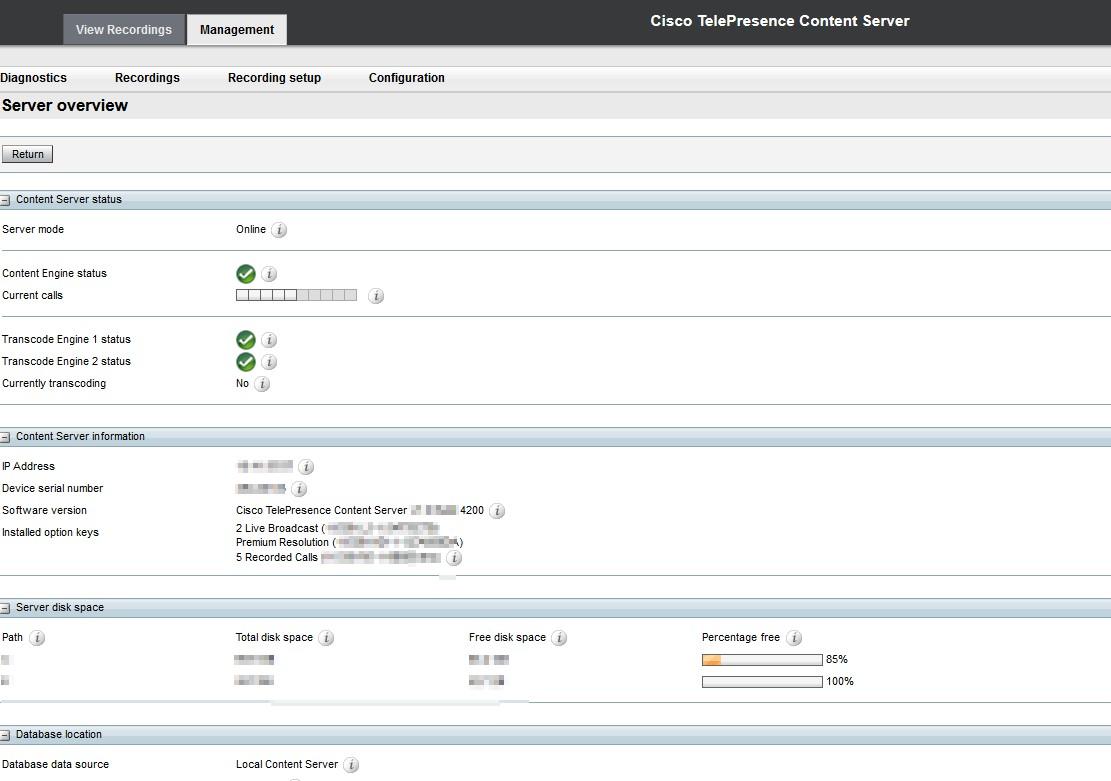Open the Configuration menu
Viewport: 1111px width, 781px height.
(407, 78)
